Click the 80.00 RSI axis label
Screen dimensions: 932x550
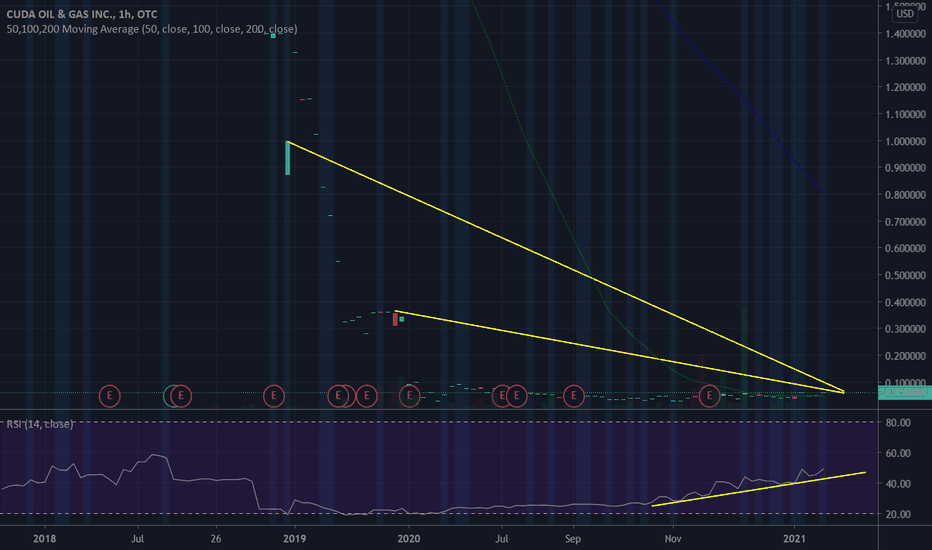pos(898,423)
